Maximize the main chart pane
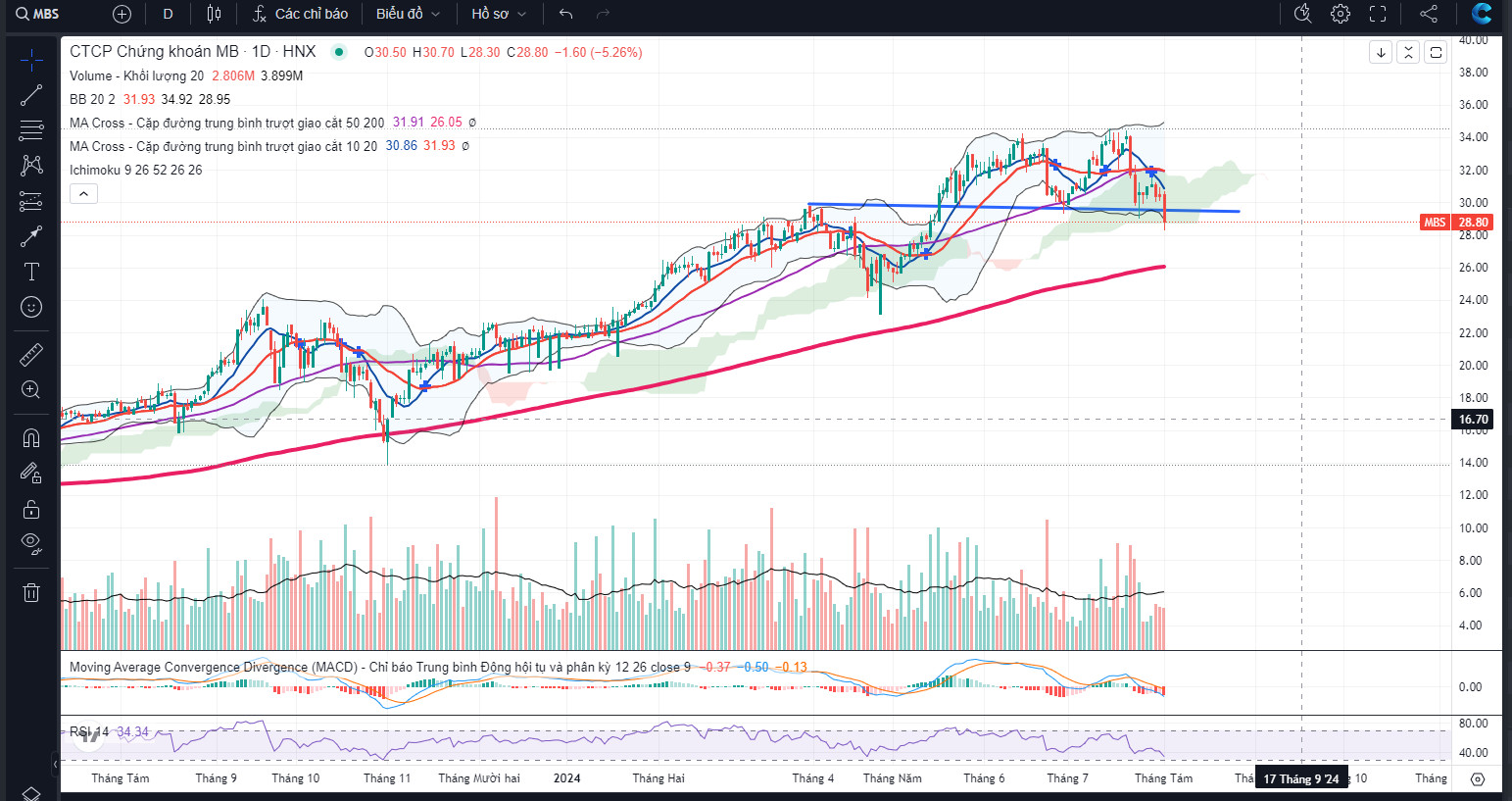 1436,52
